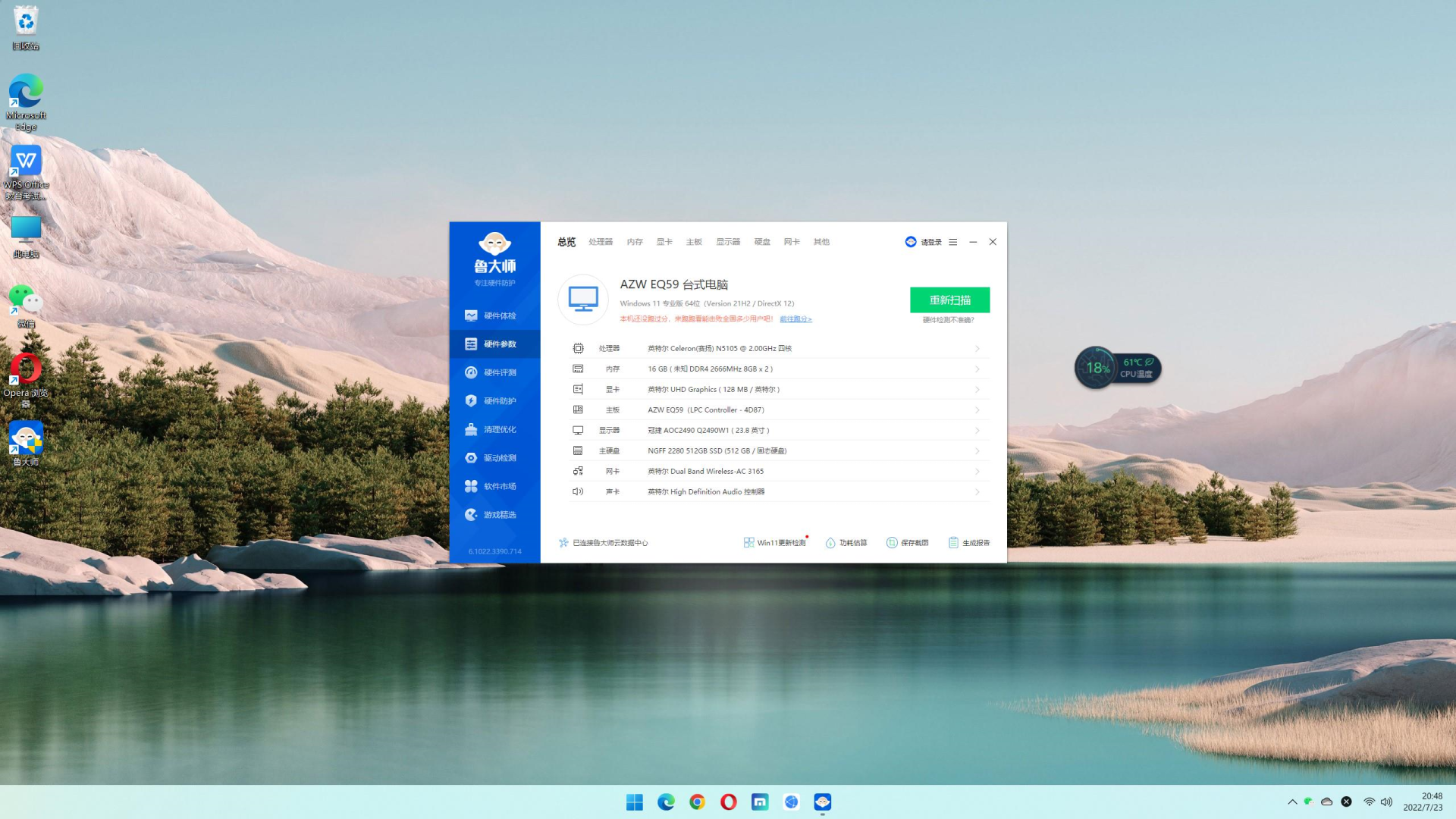Expand the 内存 16 GB row arrow
Image resolution: width=1456 pixels, height=819 pixels.
(977, 369)
